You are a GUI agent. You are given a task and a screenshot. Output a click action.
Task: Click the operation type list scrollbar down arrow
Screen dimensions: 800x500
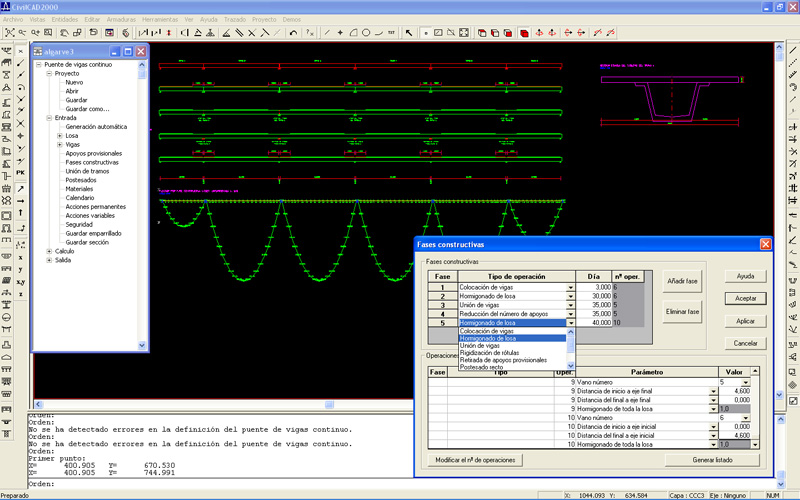571,367
